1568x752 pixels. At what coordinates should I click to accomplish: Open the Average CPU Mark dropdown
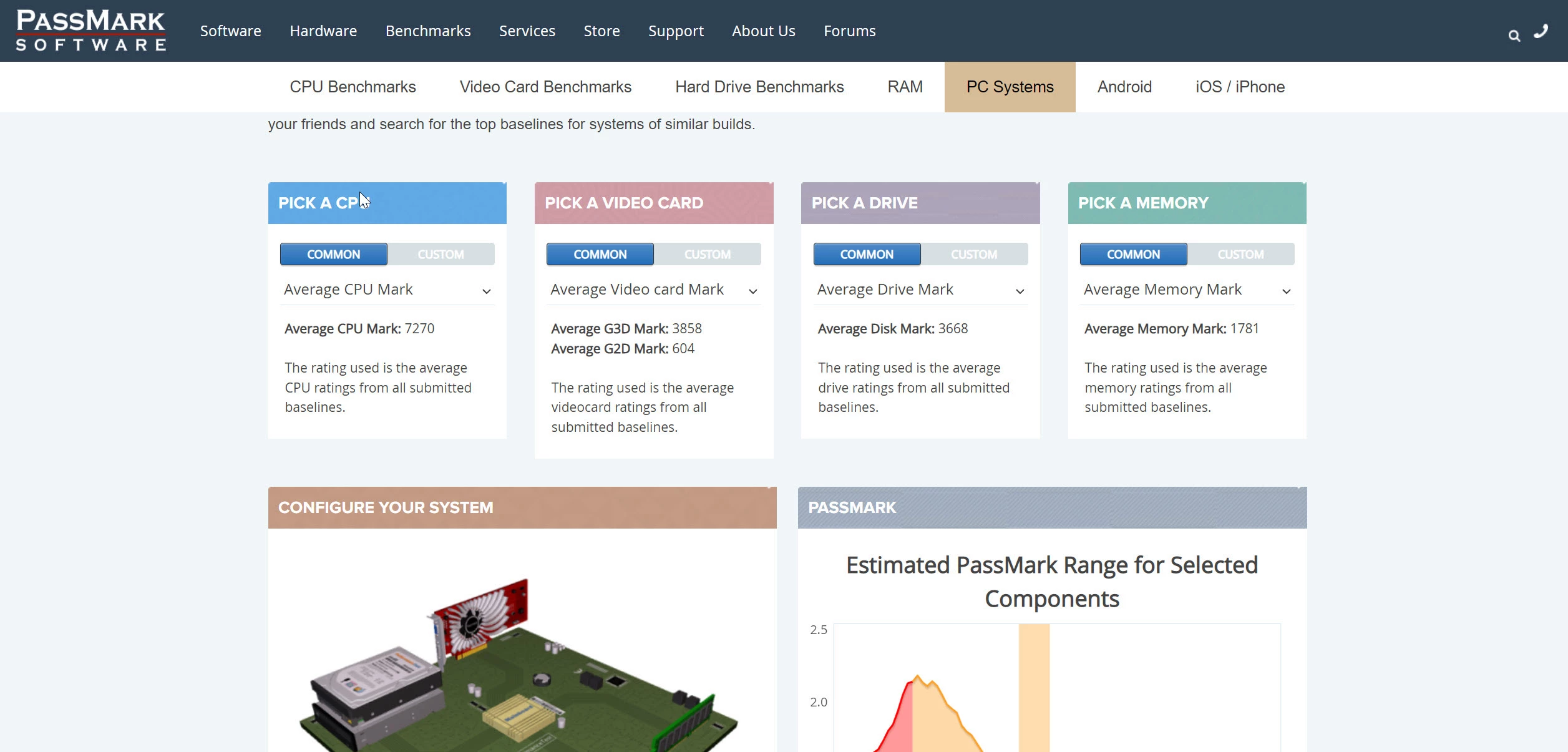pyautogui.click(x=387, y=290)
